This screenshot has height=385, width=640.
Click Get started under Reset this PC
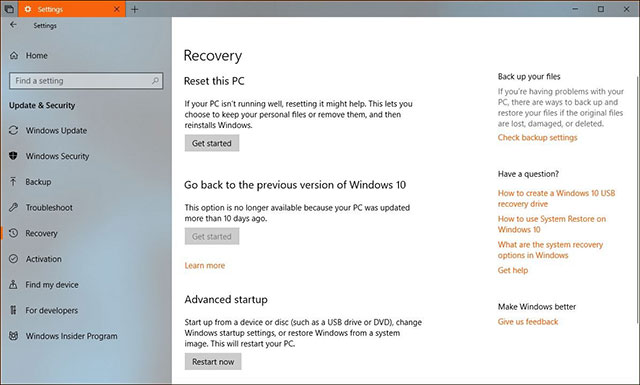[x=212, y=143]
